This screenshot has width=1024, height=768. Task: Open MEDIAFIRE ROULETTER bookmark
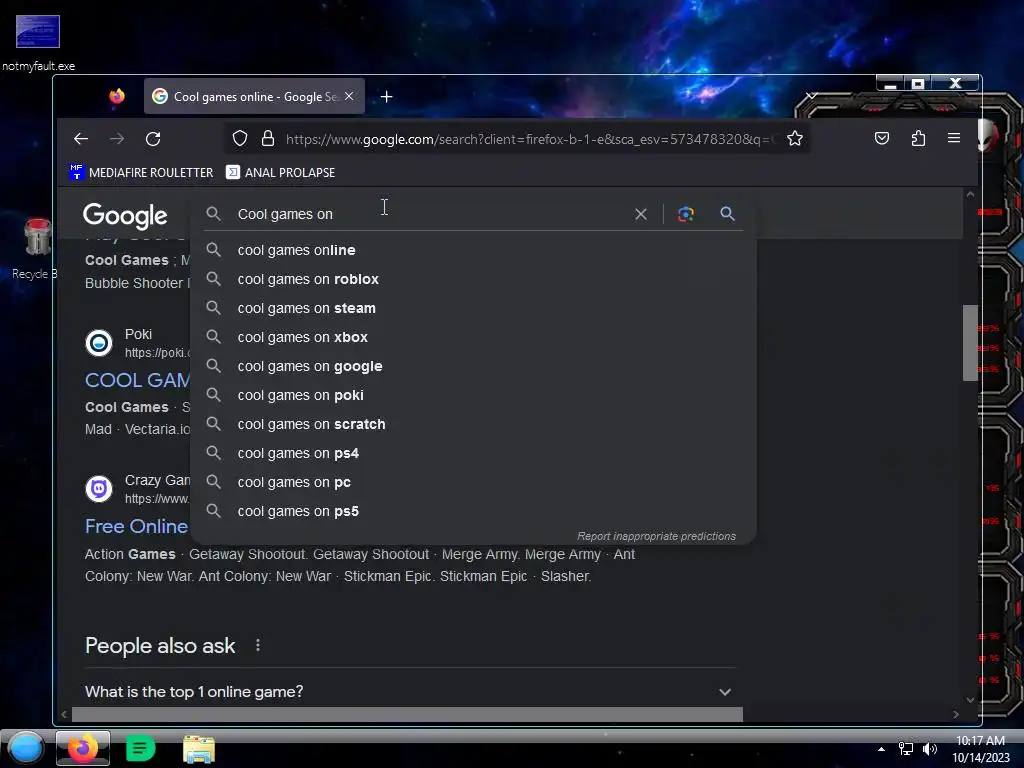[x=141, y=172]
